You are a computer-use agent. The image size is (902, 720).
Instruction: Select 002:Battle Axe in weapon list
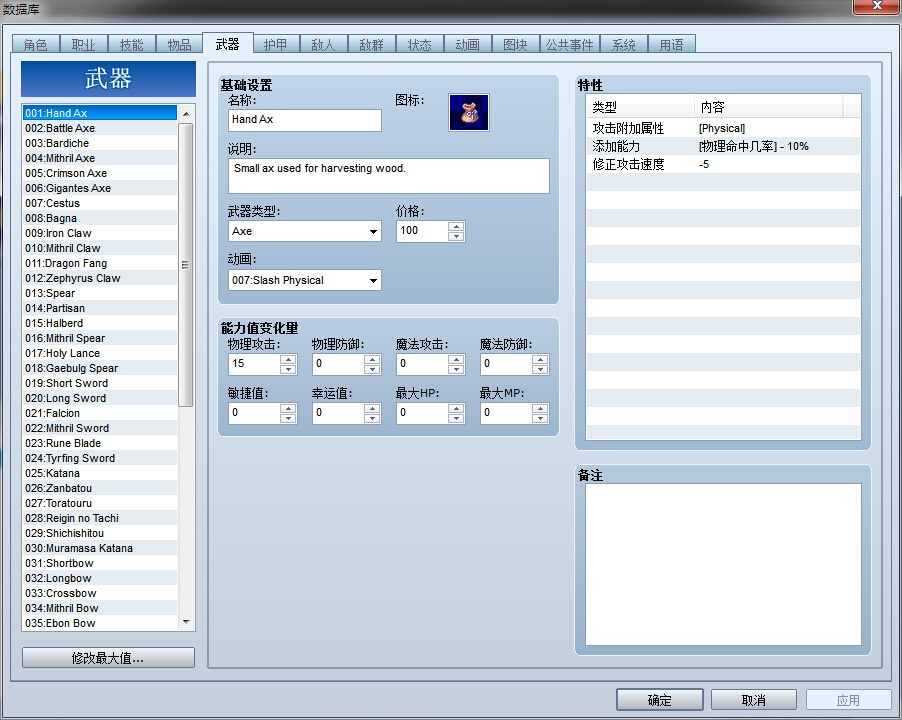point(100,128)
